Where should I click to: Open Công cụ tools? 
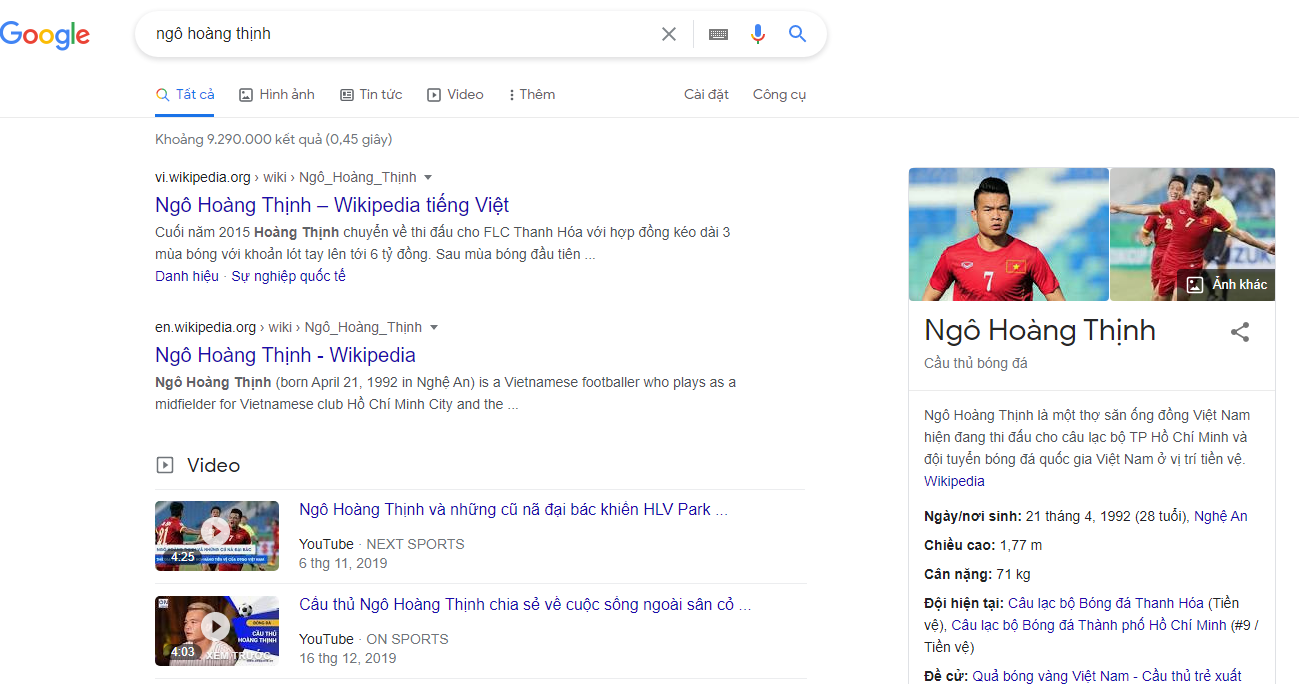click(x=779, y=94)
